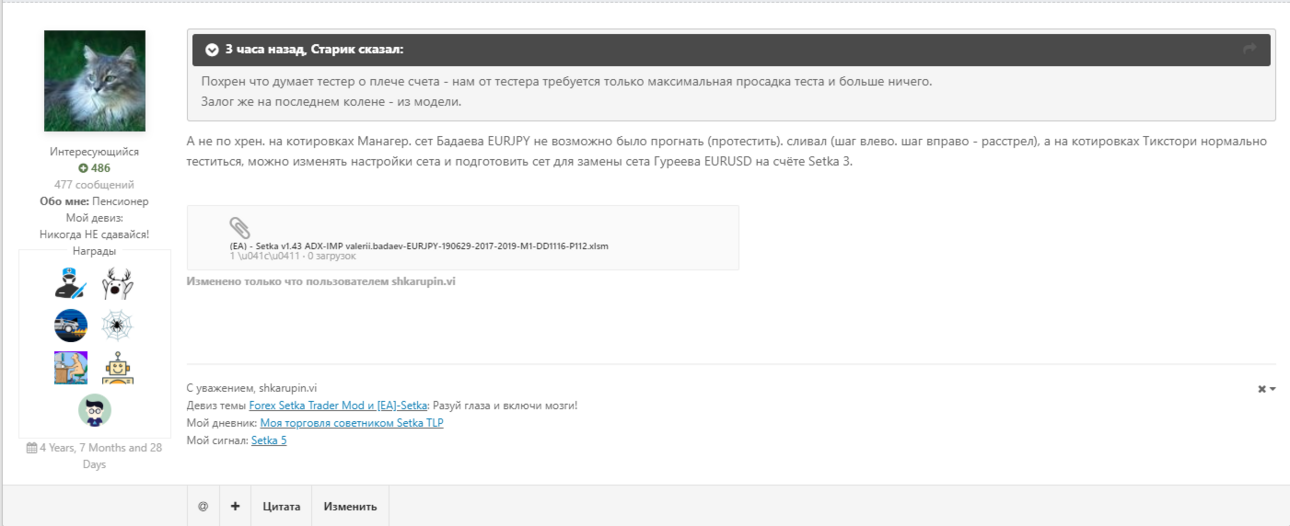Click the 477 сообщений post count
Screen dimensions: 1290x526
click(x=94, y=185)
